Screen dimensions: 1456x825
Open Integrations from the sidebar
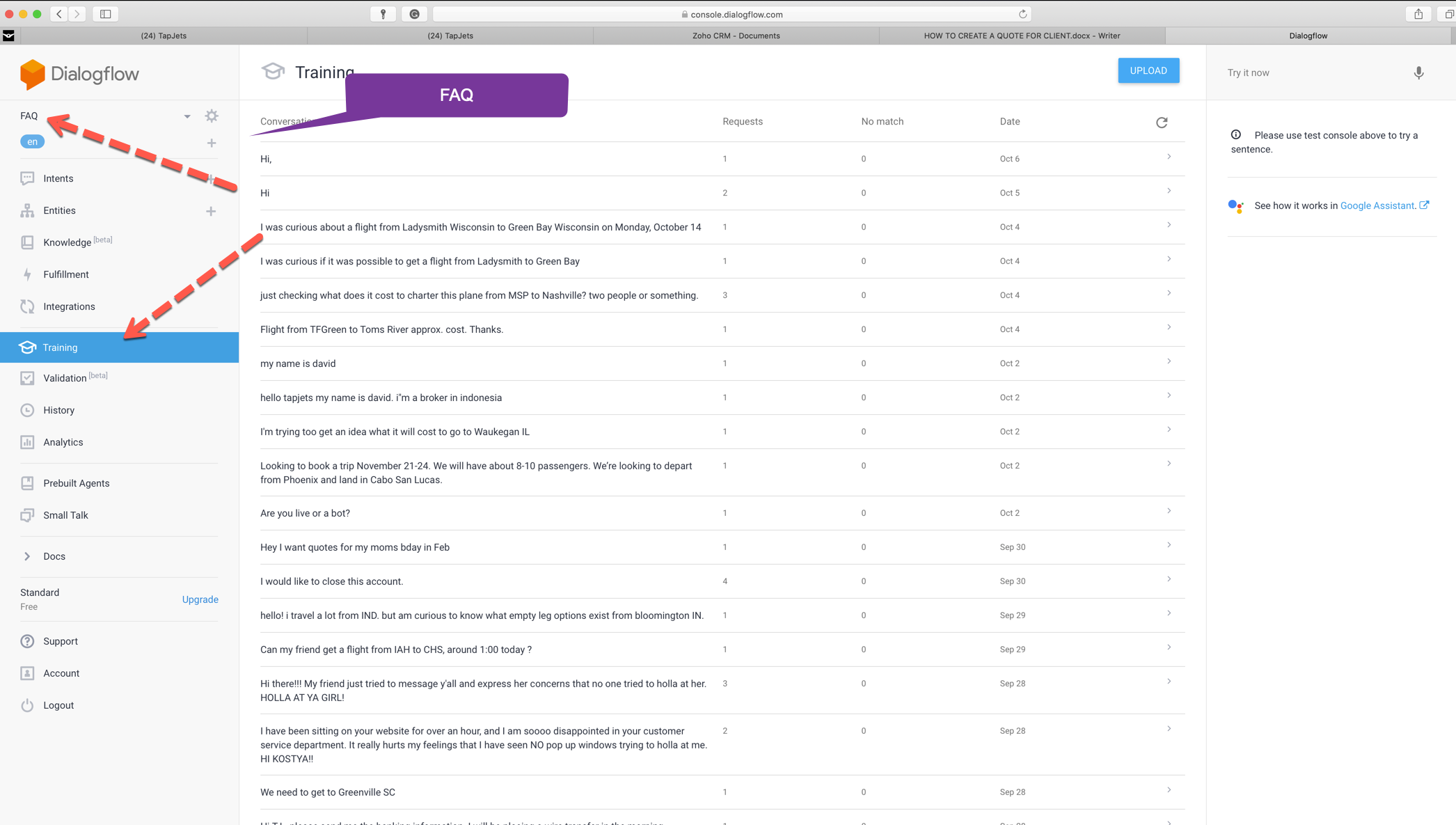[x=69, y=306]
